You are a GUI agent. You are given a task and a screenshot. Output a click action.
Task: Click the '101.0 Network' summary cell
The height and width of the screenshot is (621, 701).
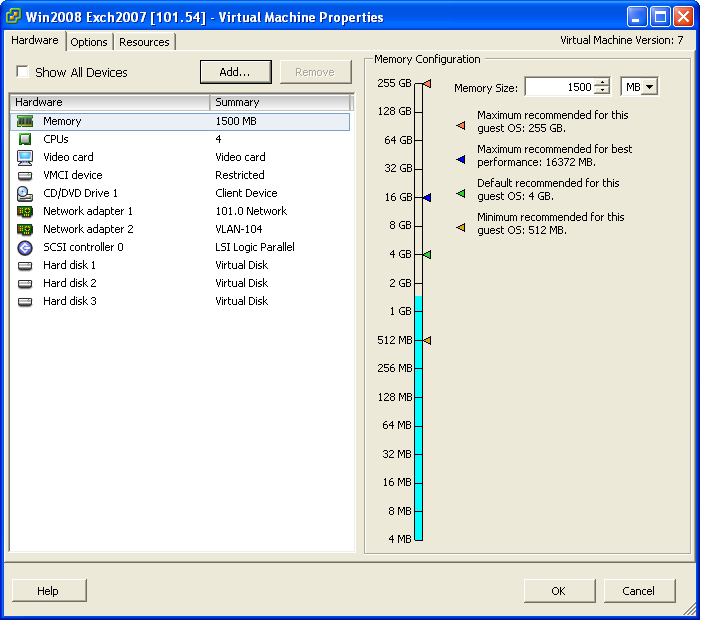[251, 211]
